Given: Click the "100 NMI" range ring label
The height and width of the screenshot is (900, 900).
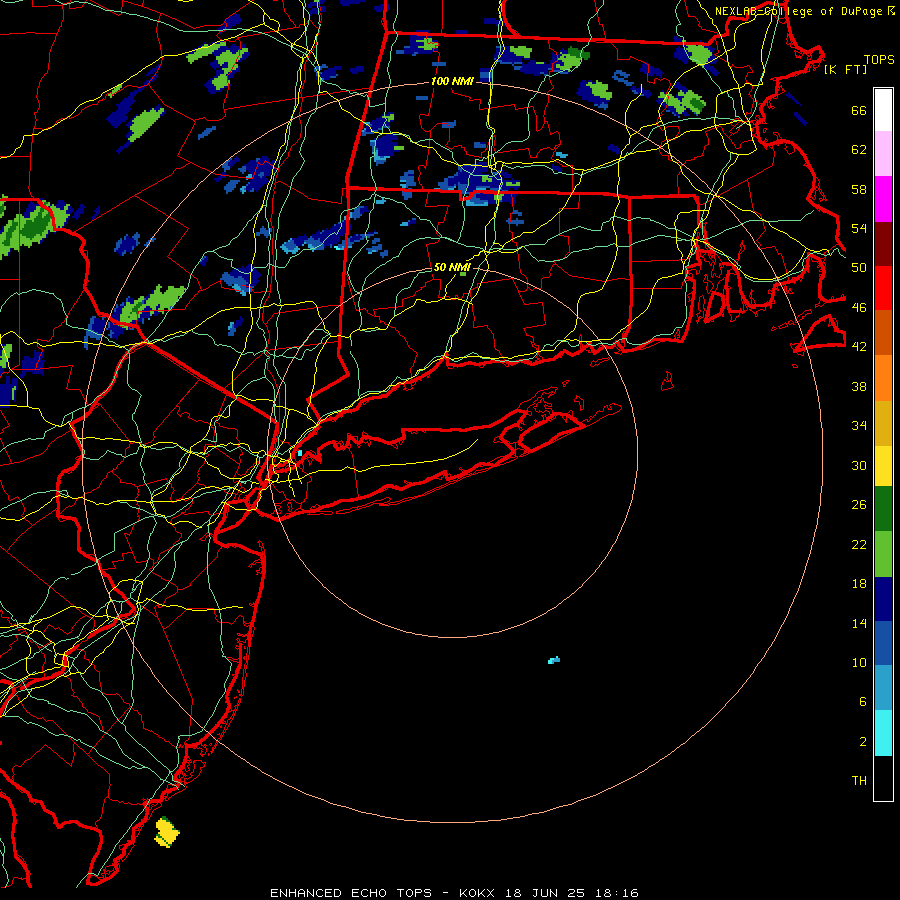Looking at the screenshot, I should click(x=452, y=82).
